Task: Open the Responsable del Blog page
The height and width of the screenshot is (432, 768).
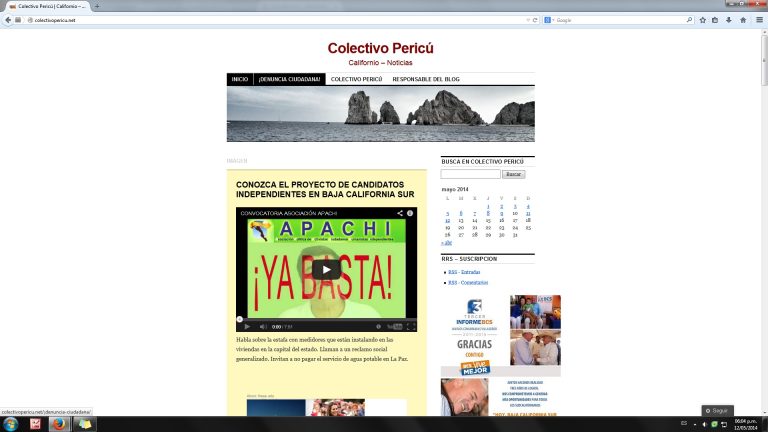Action: (x=426, y=79)
